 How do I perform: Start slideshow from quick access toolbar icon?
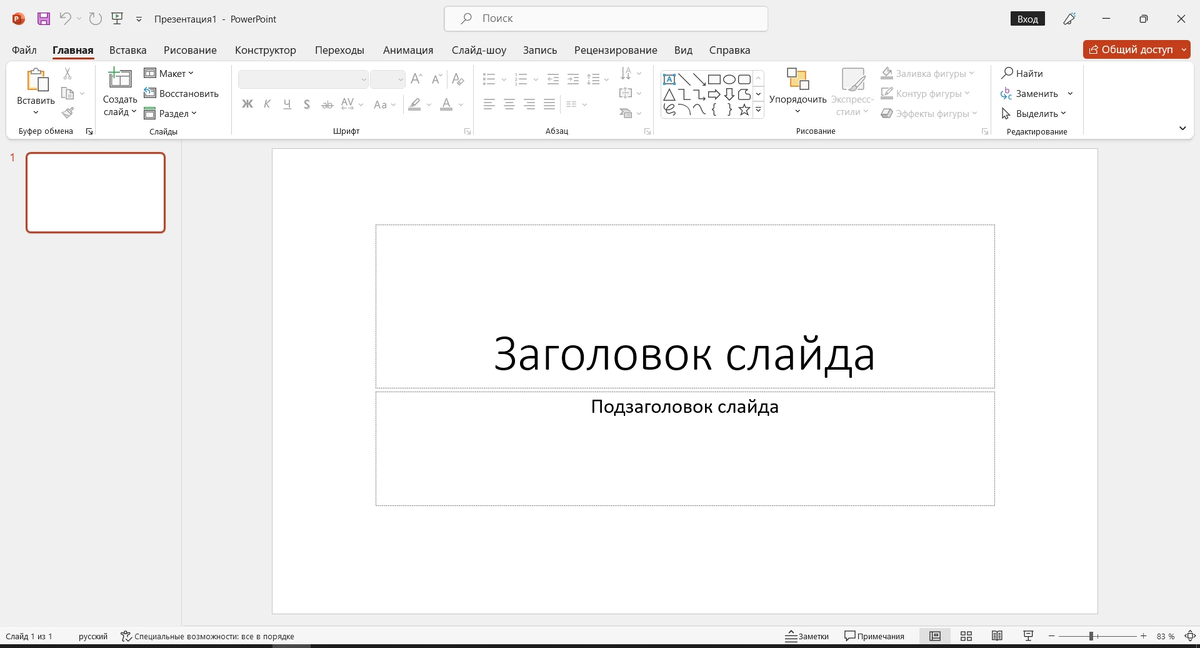click(x=118, y=19)
